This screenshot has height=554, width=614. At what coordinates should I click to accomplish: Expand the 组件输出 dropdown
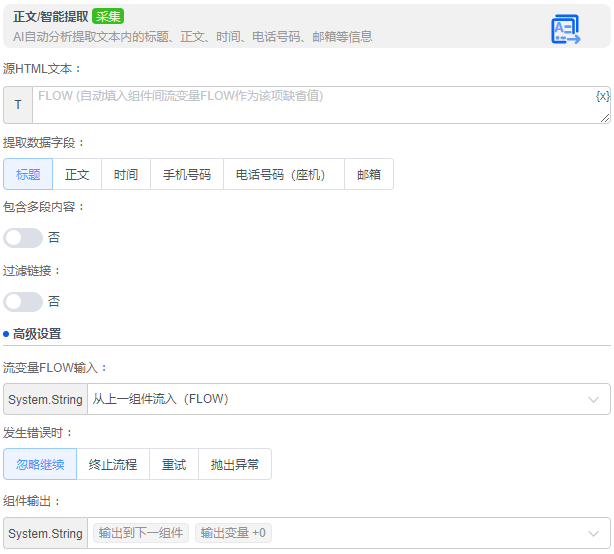(348, 533)
